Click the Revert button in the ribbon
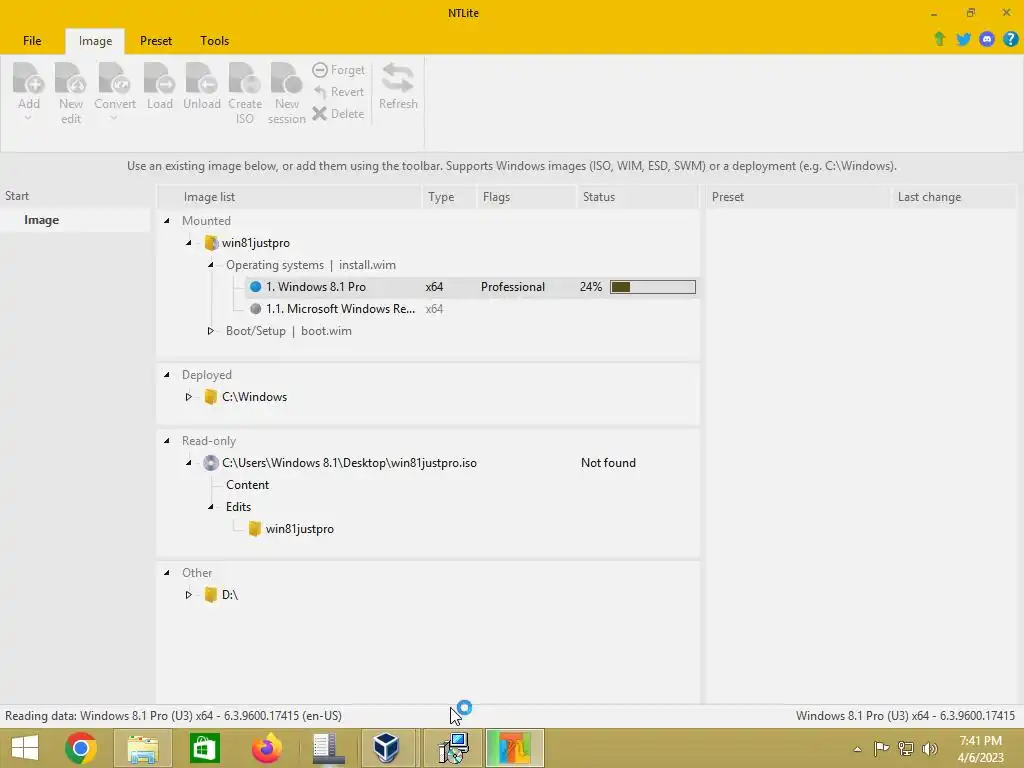Viewport: 1024px width, 768px height. coord(338,92)
